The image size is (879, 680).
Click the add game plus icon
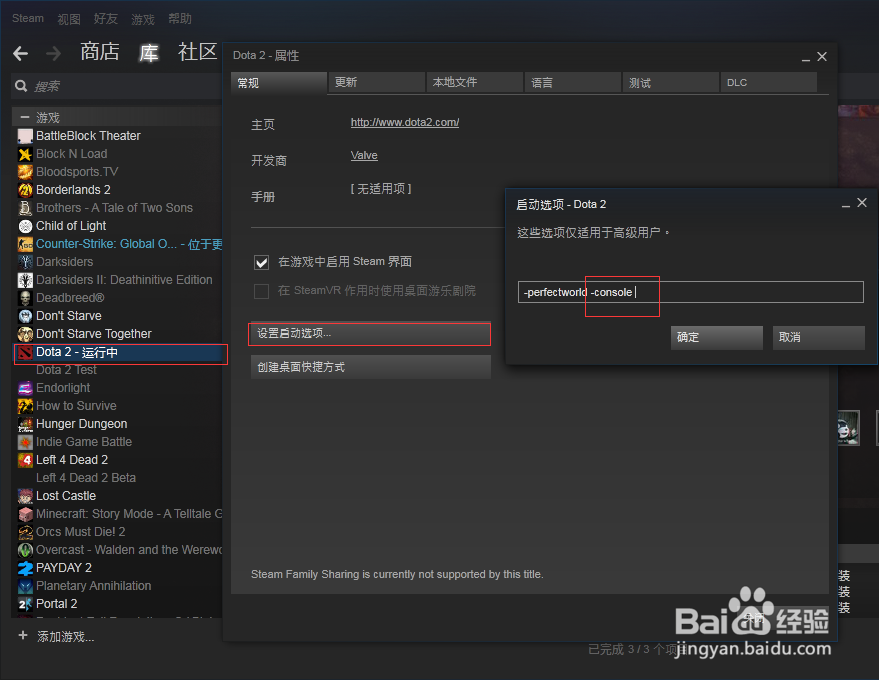pos(23,635)
